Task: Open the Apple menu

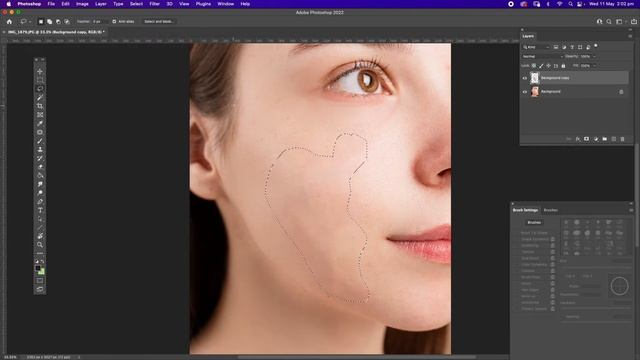Action: pyautogui.click(x=9, y=4)
